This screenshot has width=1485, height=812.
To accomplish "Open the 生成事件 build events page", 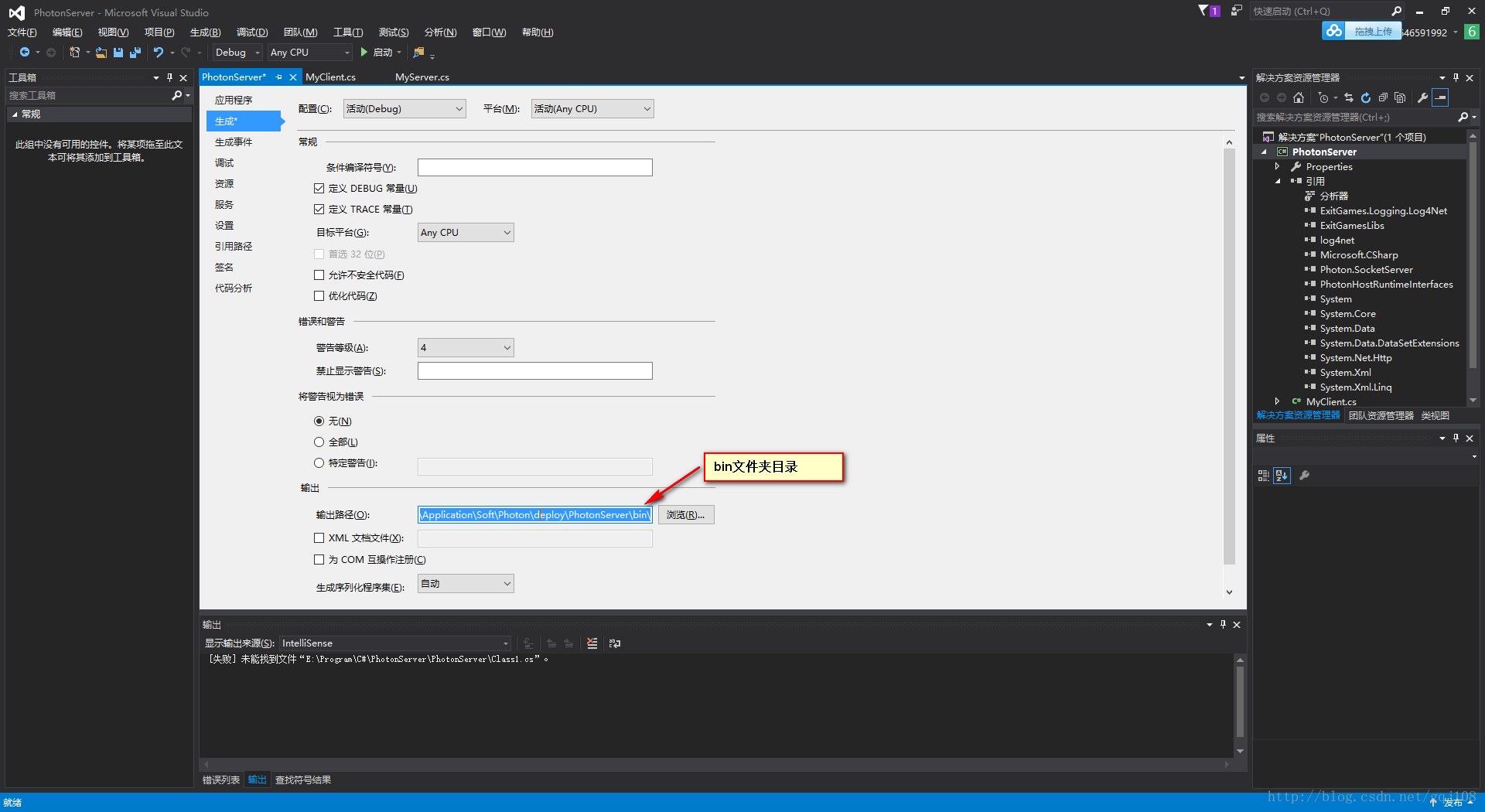I will (234, 142).
